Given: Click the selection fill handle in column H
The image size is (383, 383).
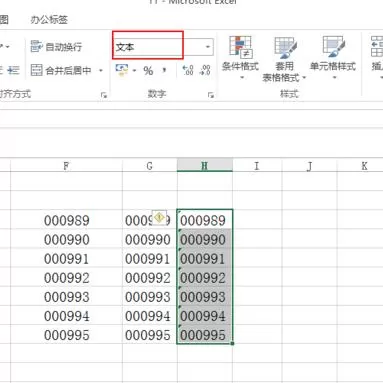Looking at the screenshot, I should click(232, 343).
